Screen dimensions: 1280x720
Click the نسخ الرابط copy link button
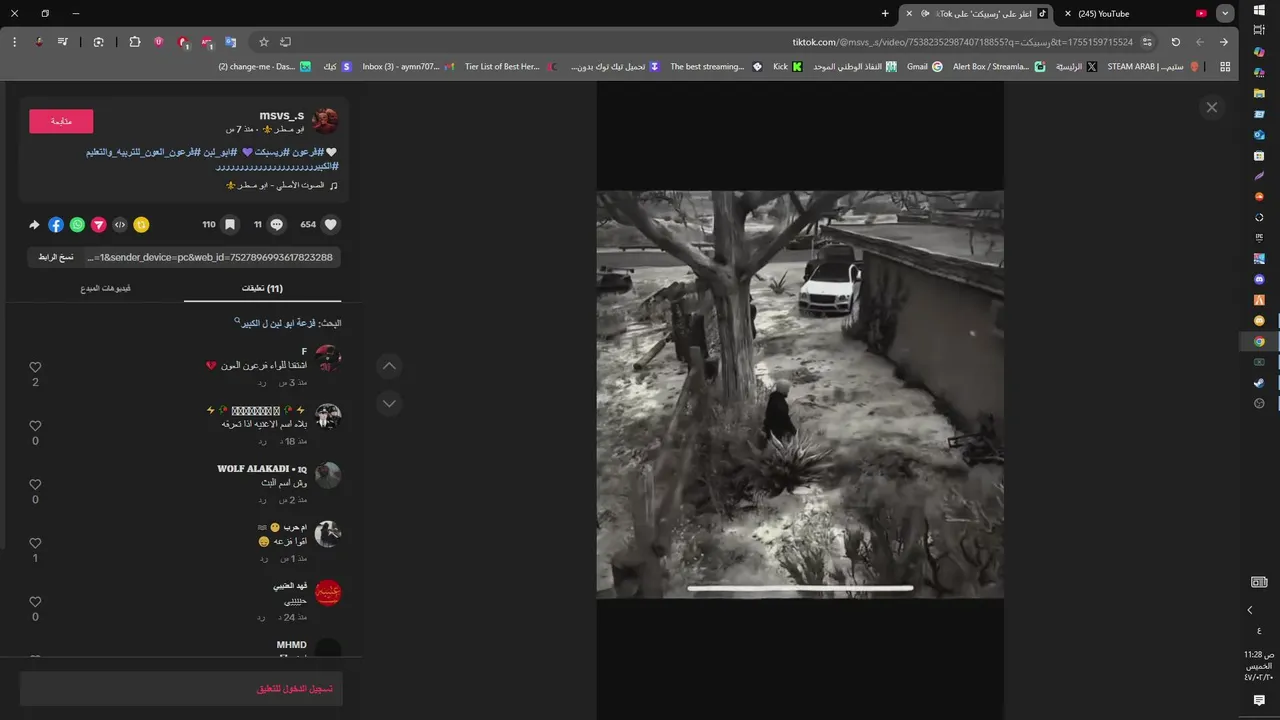tap(56, 257)
